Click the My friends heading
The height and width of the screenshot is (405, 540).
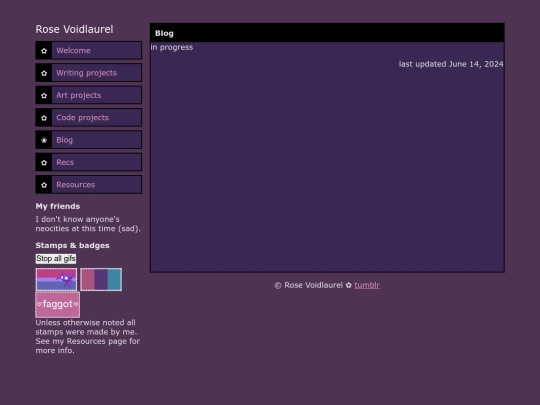(x=58, y=206)
